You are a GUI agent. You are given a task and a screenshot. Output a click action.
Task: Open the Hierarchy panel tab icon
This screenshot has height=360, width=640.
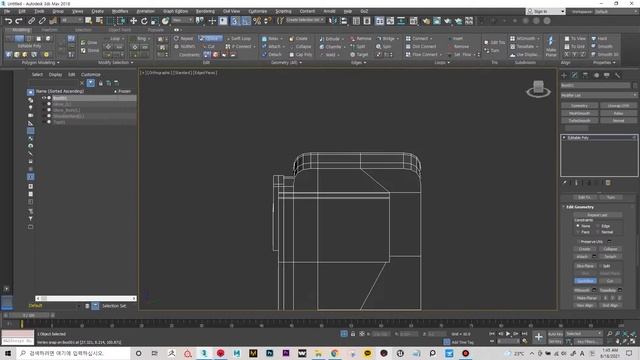[585, 75]
